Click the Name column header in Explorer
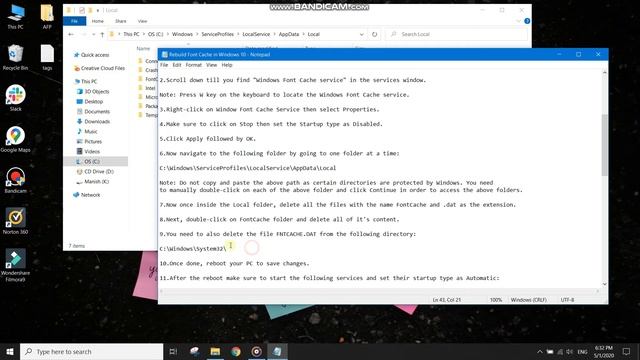Viewport: 640px width, 360px height. pos(143,49)
